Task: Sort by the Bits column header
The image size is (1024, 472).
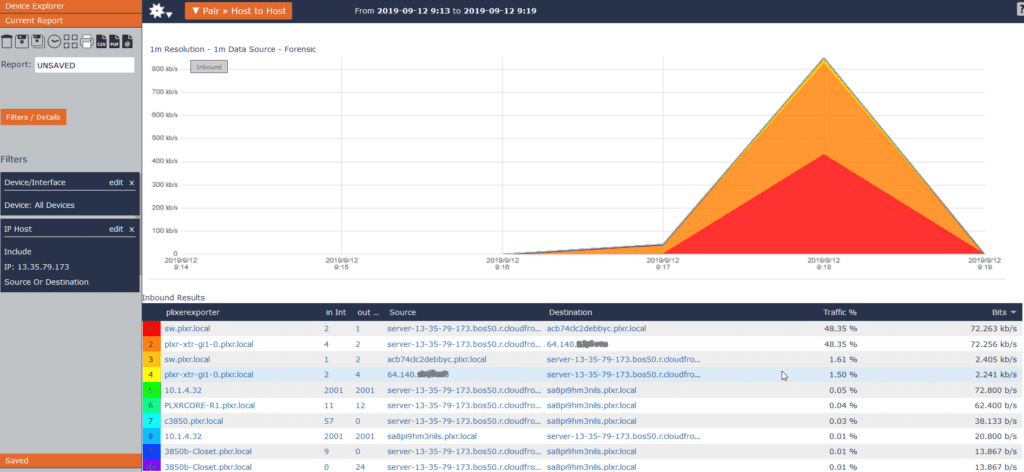Action: point(1002,312)
